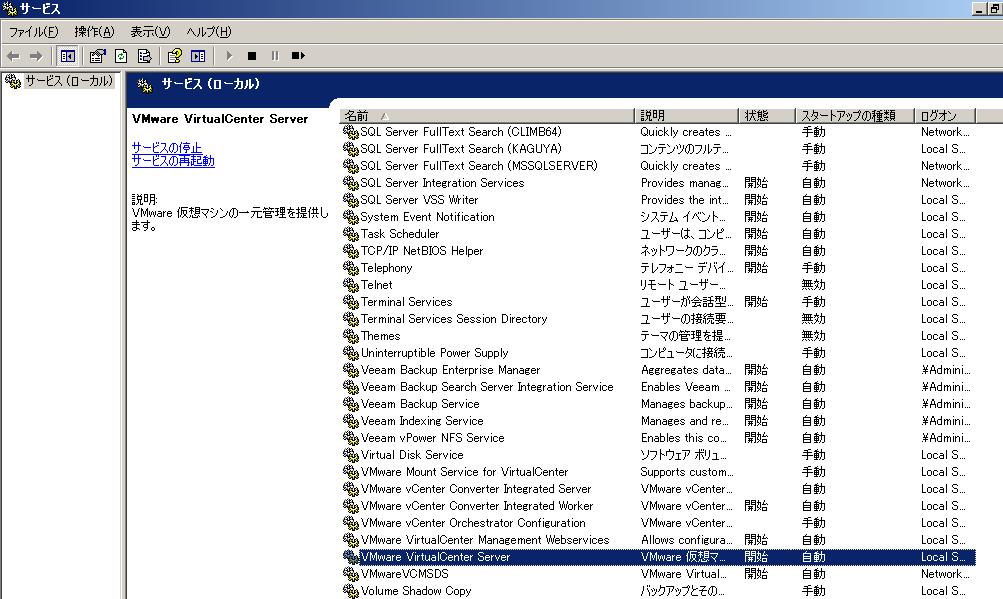This screenshot has width=1003, height=599.
Task: Open the ファイル(F) menu
Action: pos(33,31)
